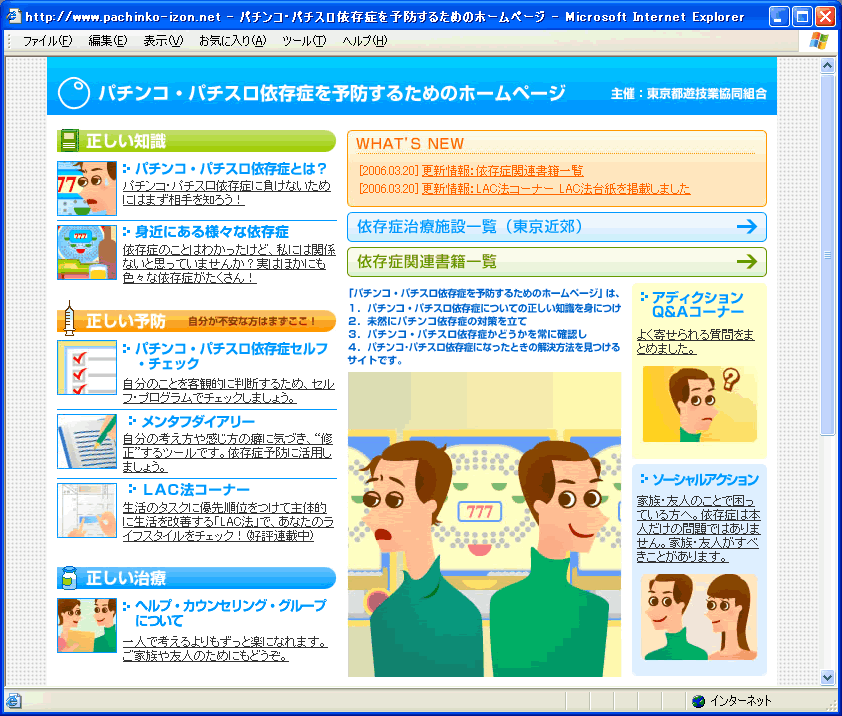Open the ファイル(F) menu

tap(47, 40)
